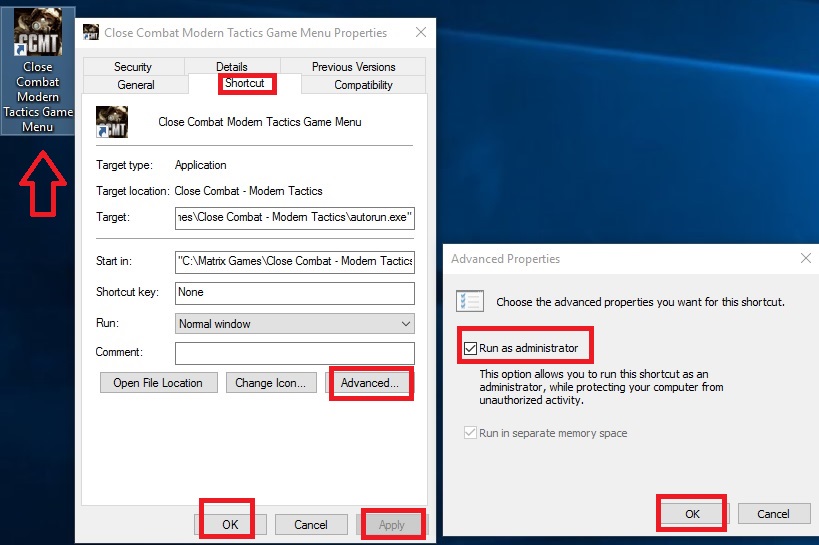
Task: Click the text 'Close Combat Modern Tactics Game Menu' name field
Action: [x=260, y=122]
